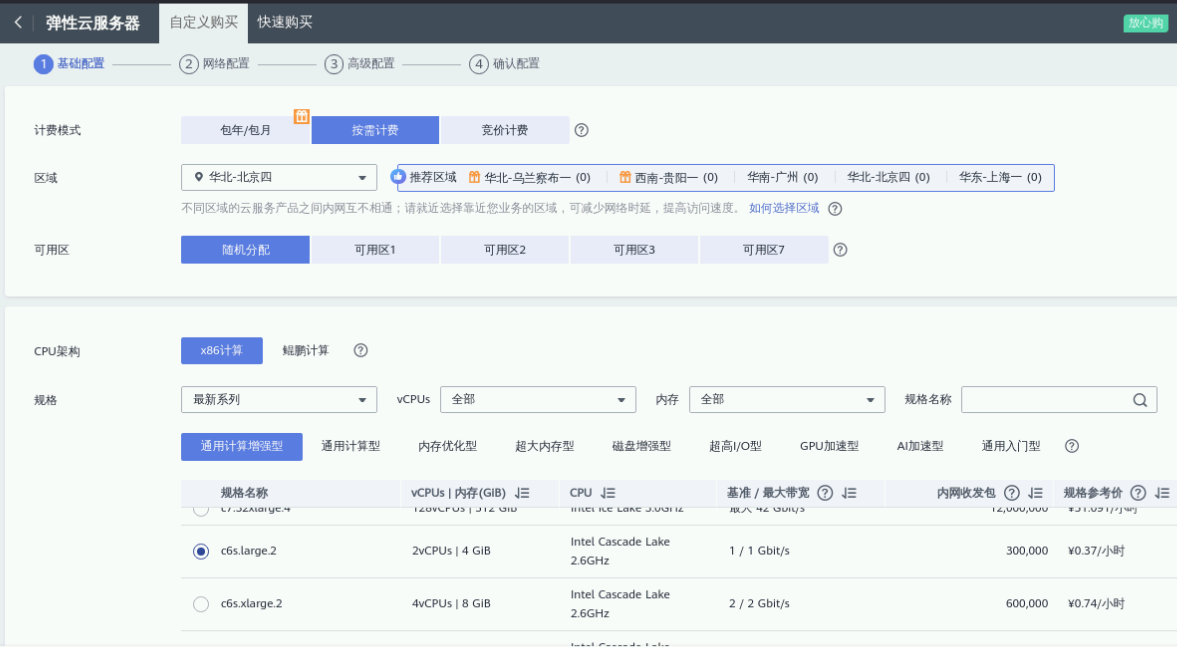Select 通用入门型 spec tab

coord(1010,446)
